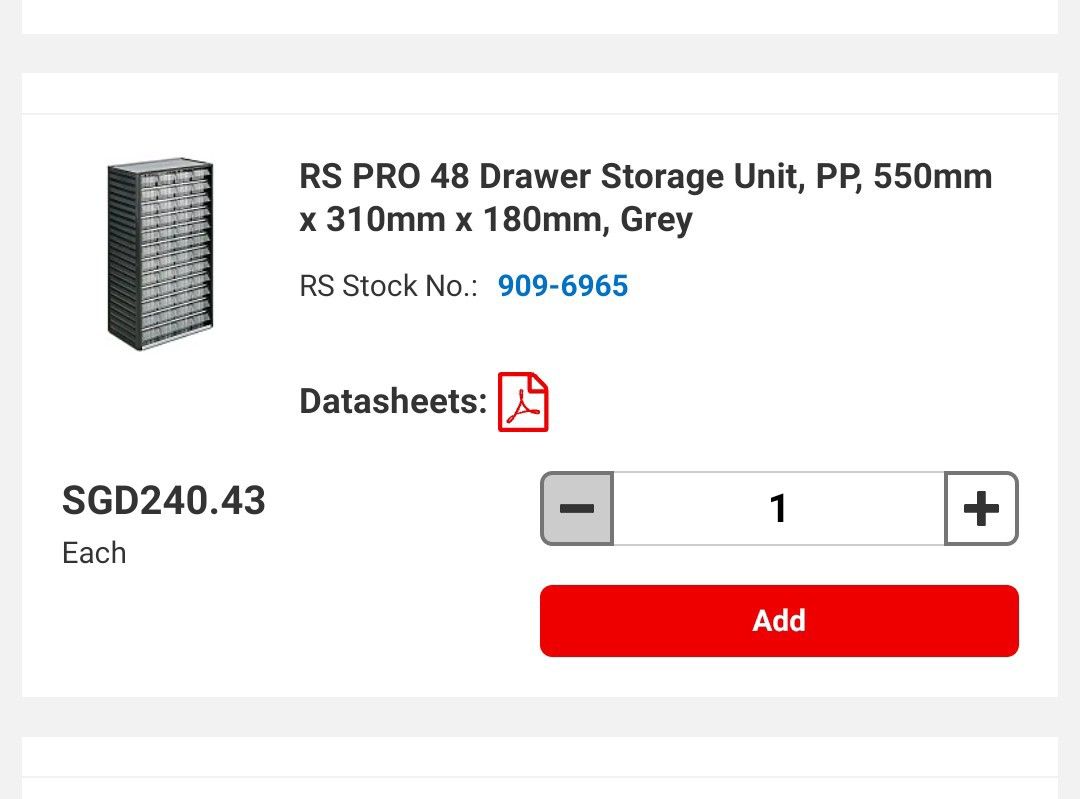The width and height of the screenshot is (1080, 799).
Task: Click the Datasheets label
Action: (x=389, y=401)
